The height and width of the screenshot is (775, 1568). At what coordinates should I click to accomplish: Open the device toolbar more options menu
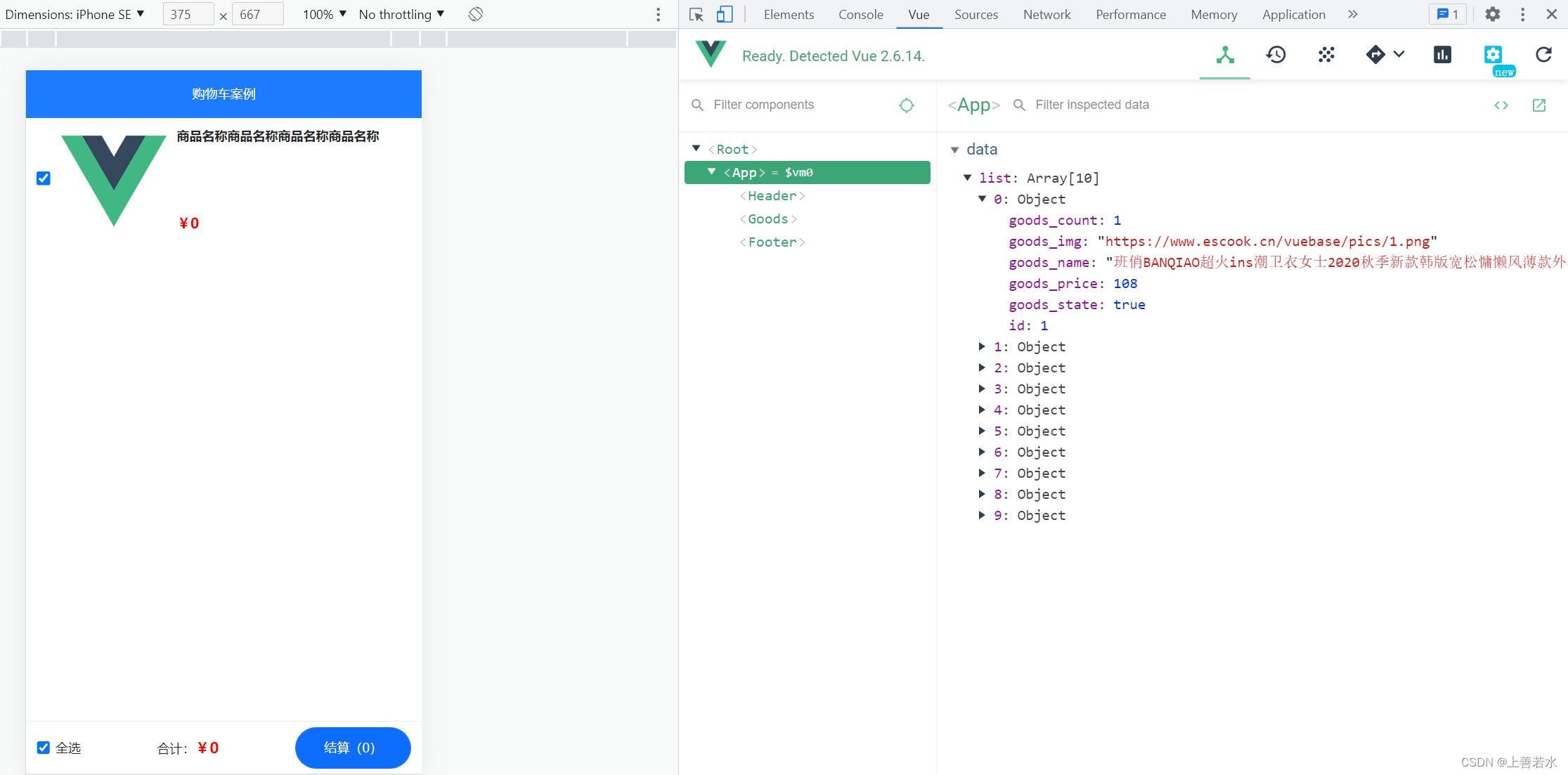coord(658,14)
